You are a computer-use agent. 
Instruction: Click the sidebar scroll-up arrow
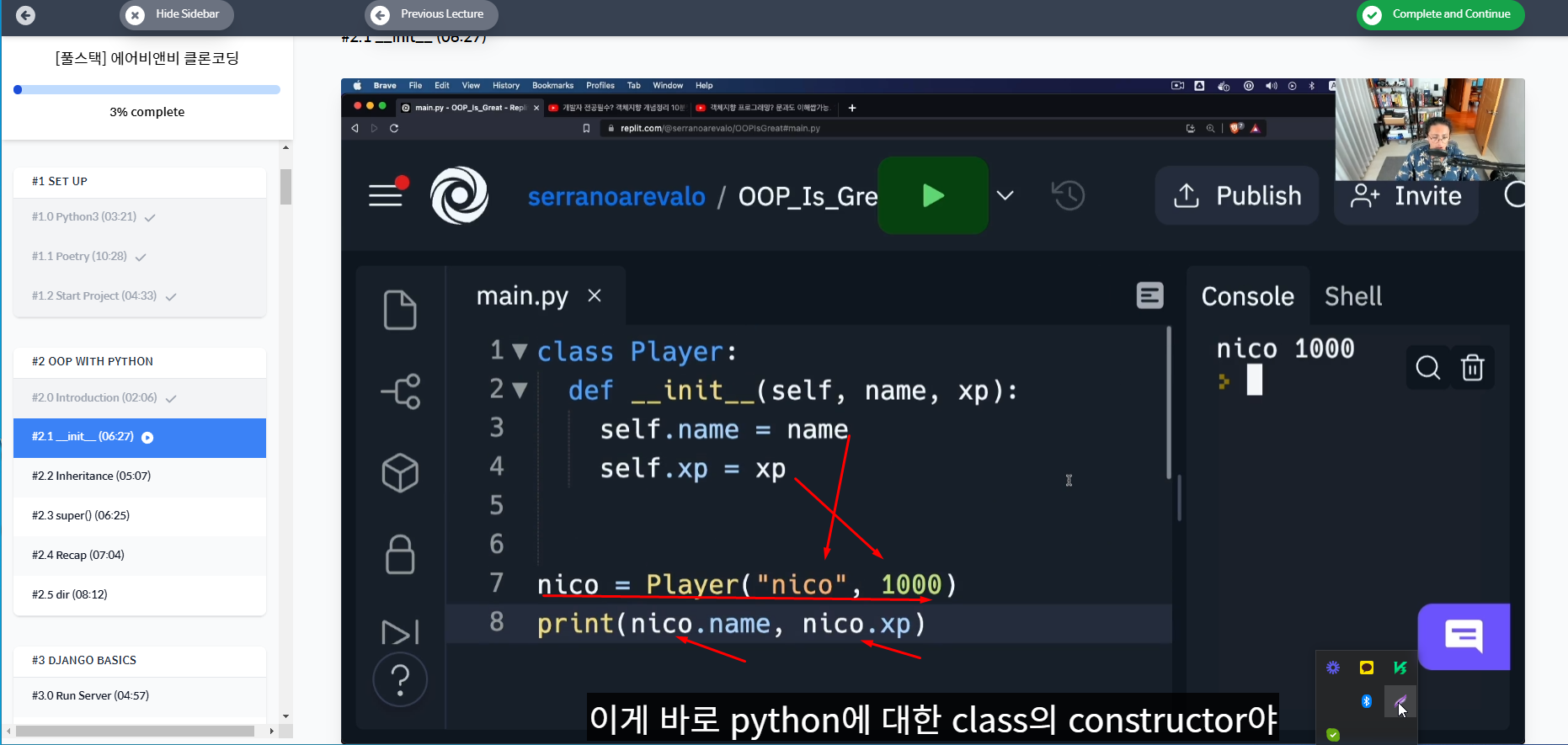coord(286,147)
